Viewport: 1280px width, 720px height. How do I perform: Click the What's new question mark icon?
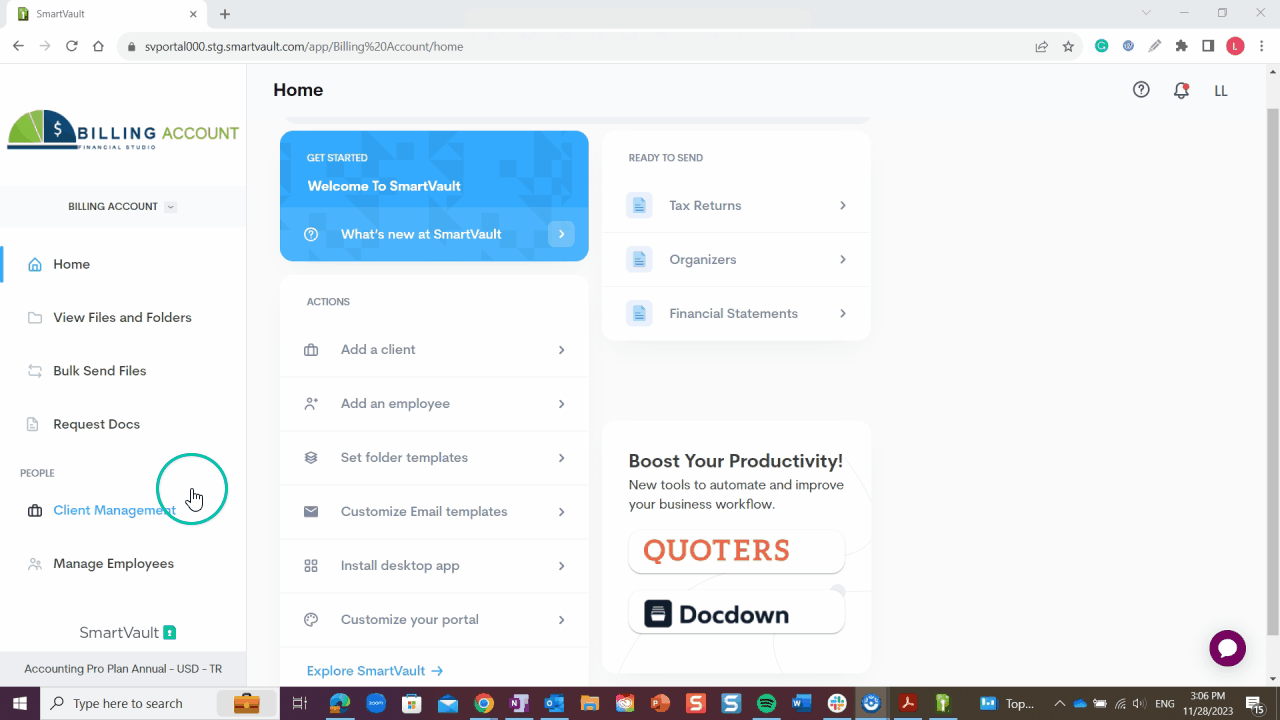click(x=311, y=234)
